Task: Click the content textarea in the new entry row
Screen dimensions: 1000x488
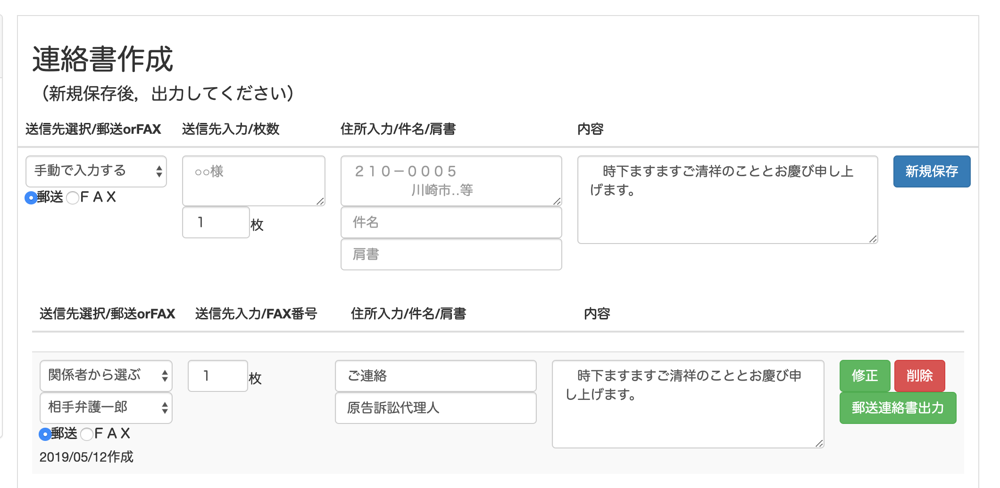Action: (727, 199)
